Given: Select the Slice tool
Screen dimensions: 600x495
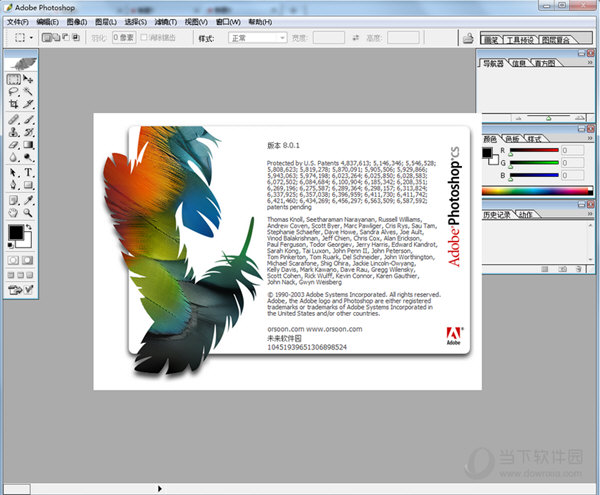Looking at the screenshot, I should pyautogui.click(x=28, y=104).
